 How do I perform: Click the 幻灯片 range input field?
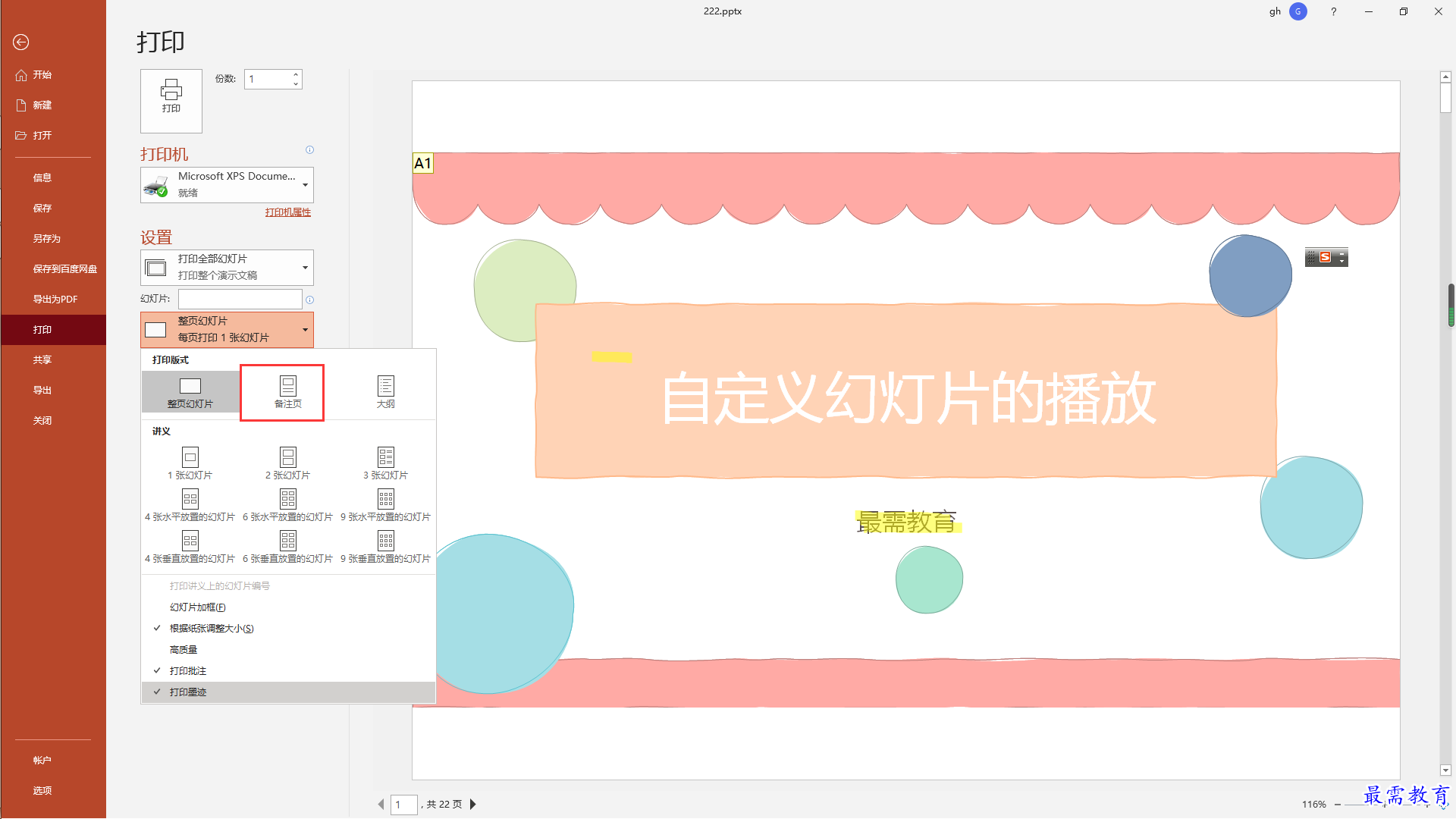[240, 299]
